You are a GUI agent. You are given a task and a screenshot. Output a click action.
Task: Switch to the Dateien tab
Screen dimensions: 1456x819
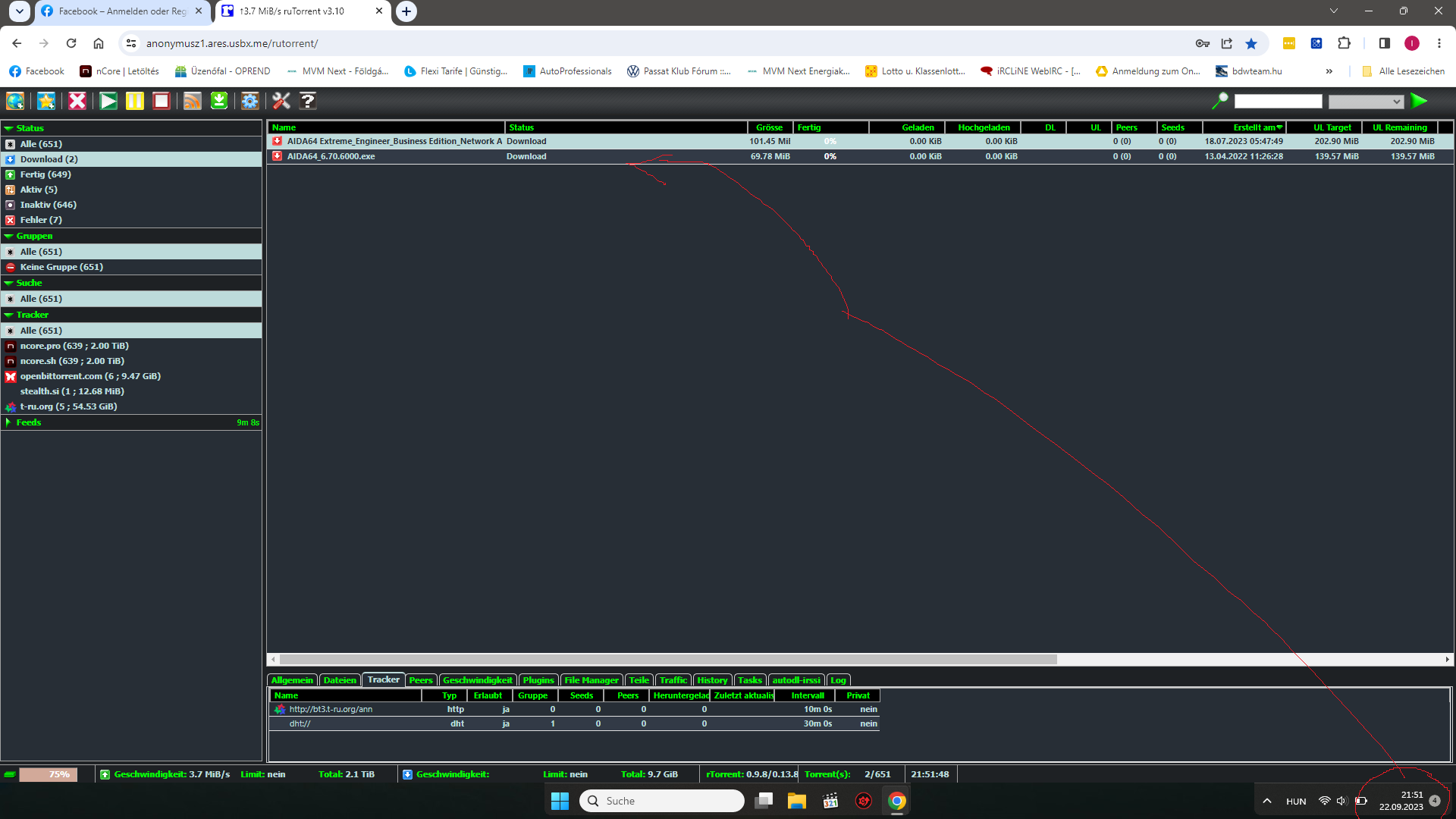340,680
